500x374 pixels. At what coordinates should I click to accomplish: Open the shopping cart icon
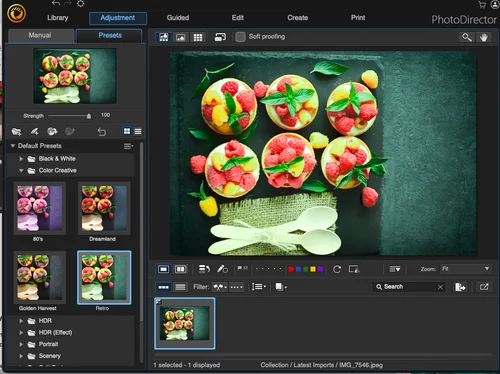482,4
